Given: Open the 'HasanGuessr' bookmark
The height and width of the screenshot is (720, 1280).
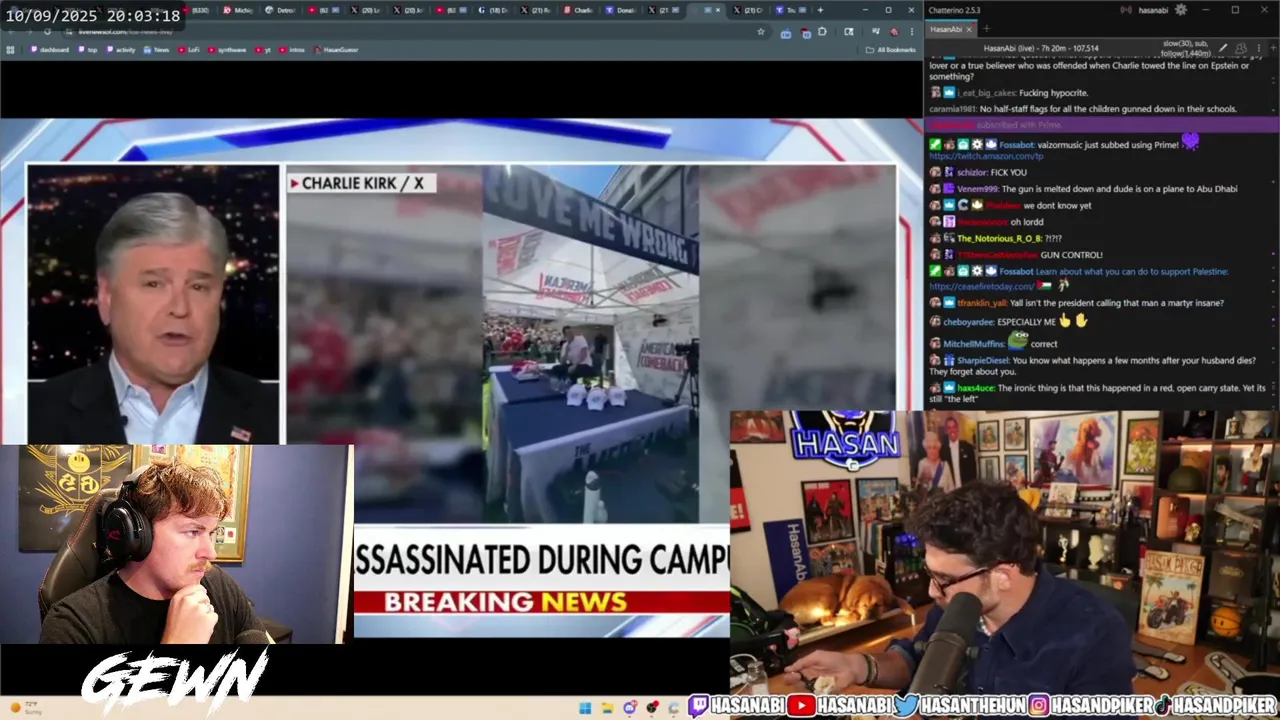Looking at the screenshot, I should click(x=337, y=49).
